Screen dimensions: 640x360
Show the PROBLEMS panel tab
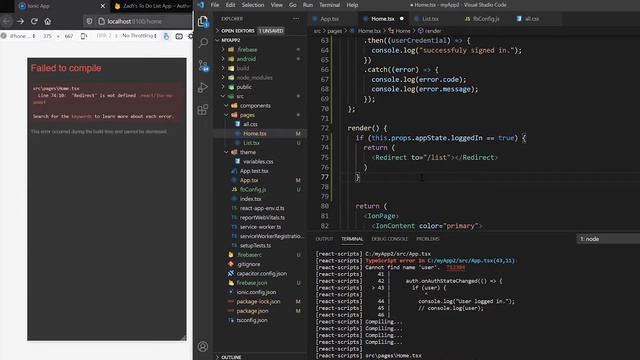click(x=428, y=239)
